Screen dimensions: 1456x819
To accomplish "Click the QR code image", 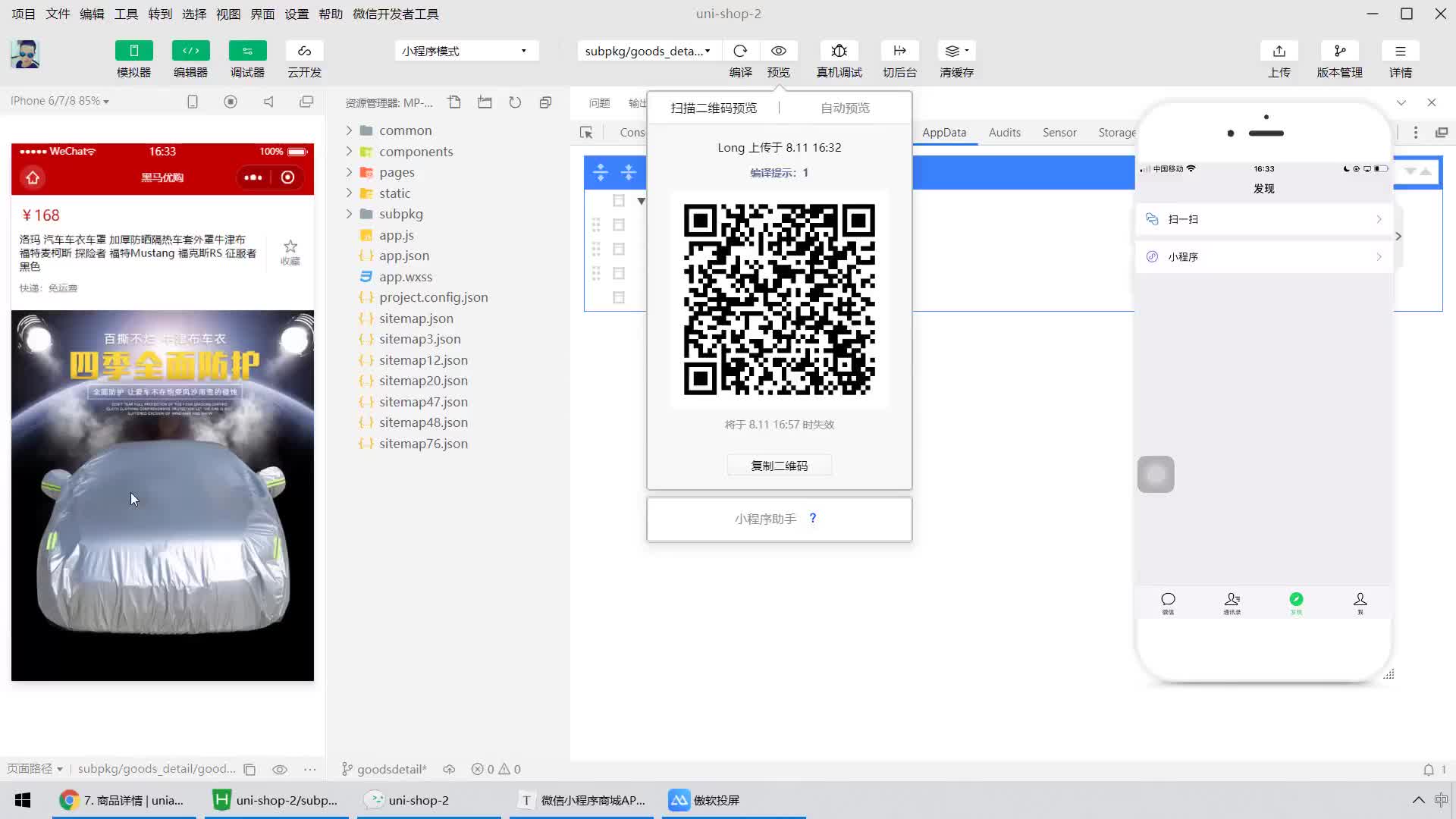I will [x=779, y=300].
